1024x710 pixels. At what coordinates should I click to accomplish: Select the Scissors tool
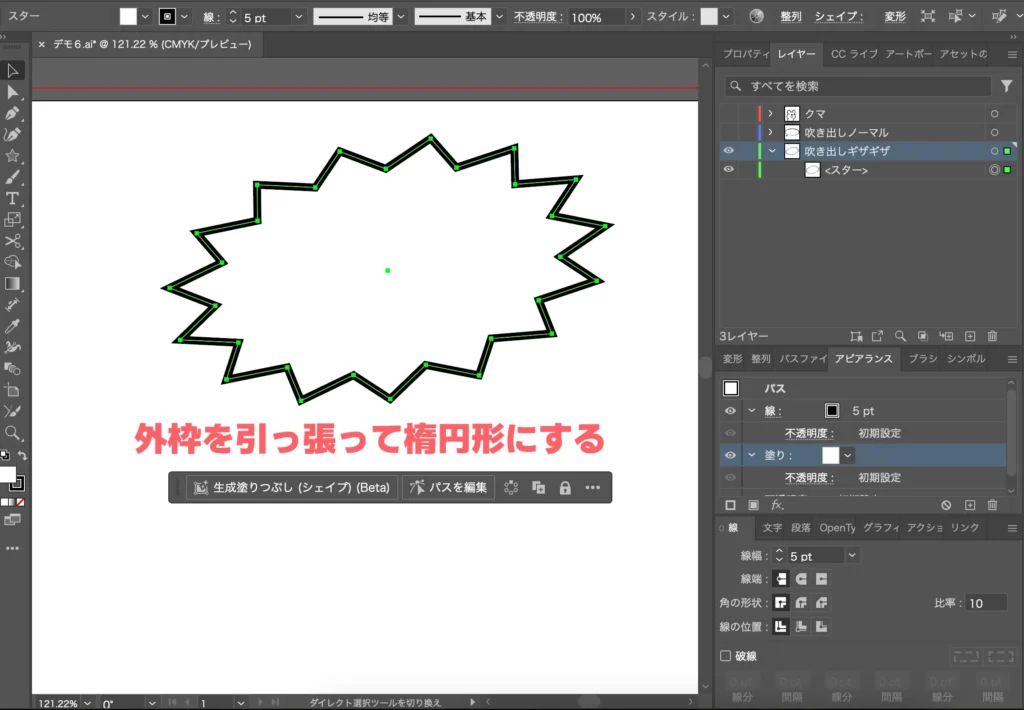click(13, 241)
